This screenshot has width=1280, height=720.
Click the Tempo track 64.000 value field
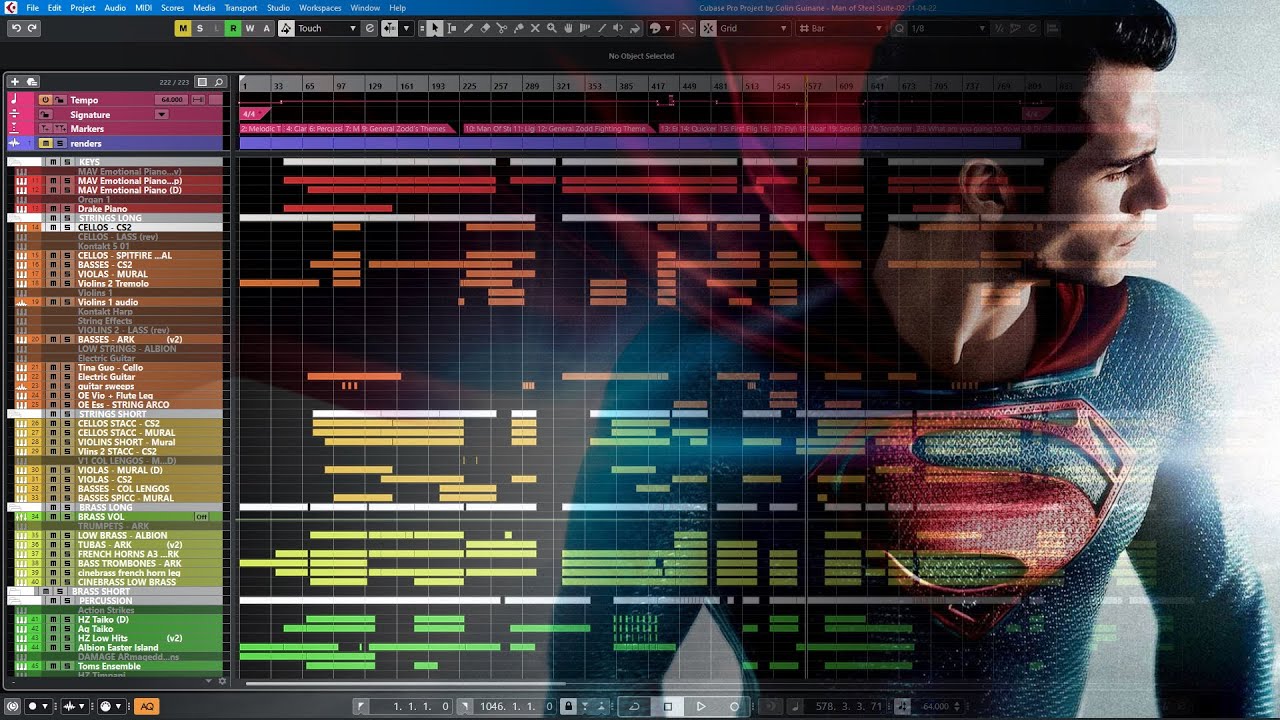point(172,100)
